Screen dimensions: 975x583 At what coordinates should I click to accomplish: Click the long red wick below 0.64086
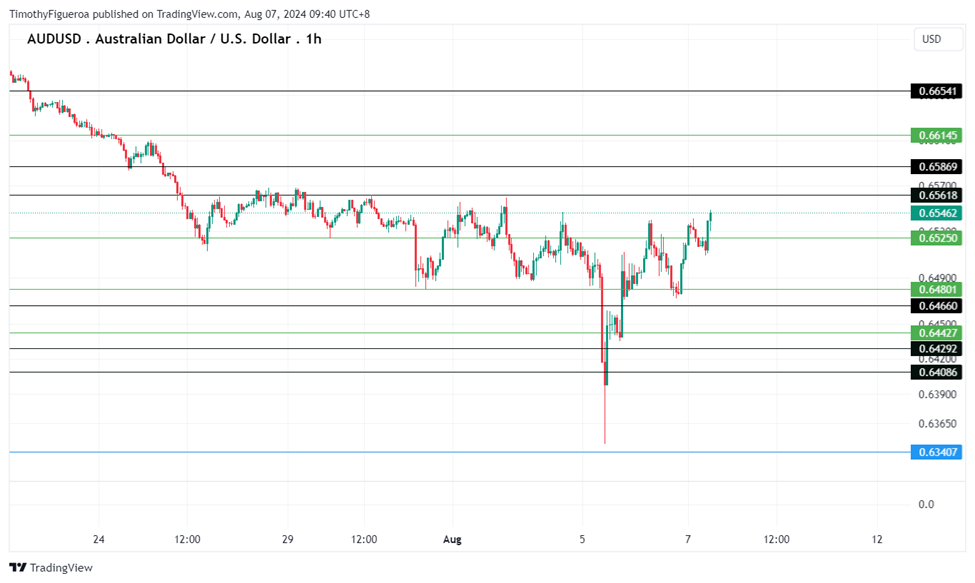click(605, 415)
